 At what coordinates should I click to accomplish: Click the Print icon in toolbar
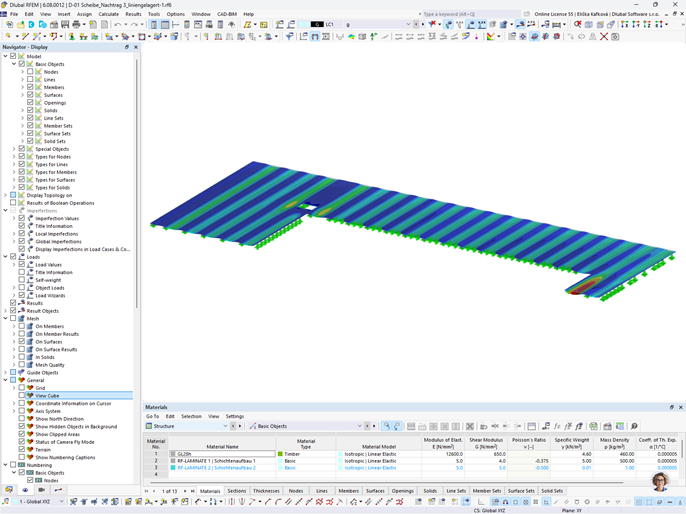[x=76, y=24]
